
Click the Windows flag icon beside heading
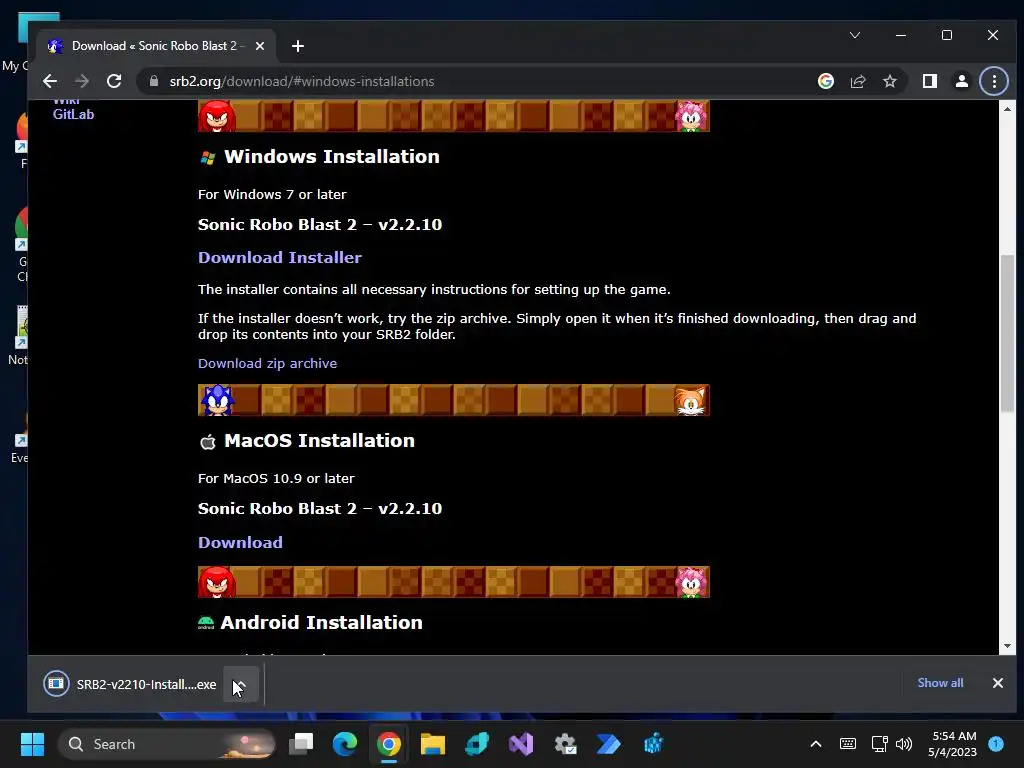(x=208, y=157)
